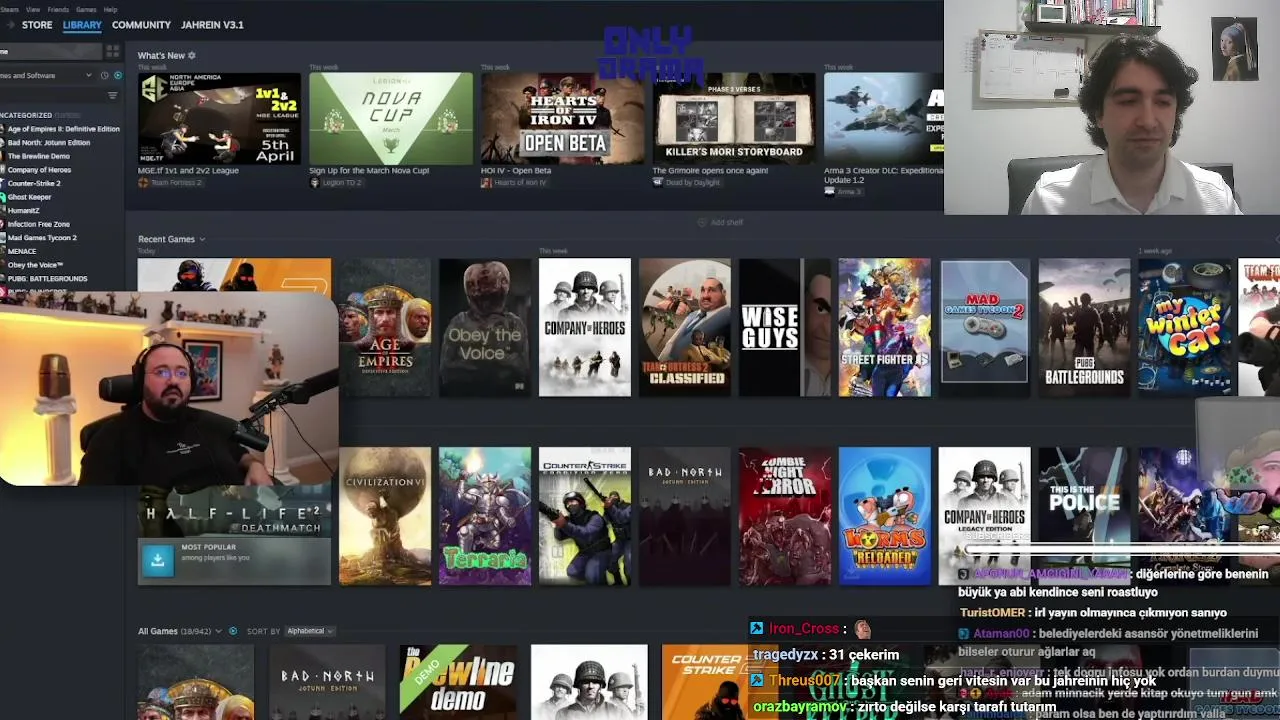The height and width of the screenshot is (720, 1280).
Task: Toggle All Games ready-to-play filter icon
Action: click(233, 631)
